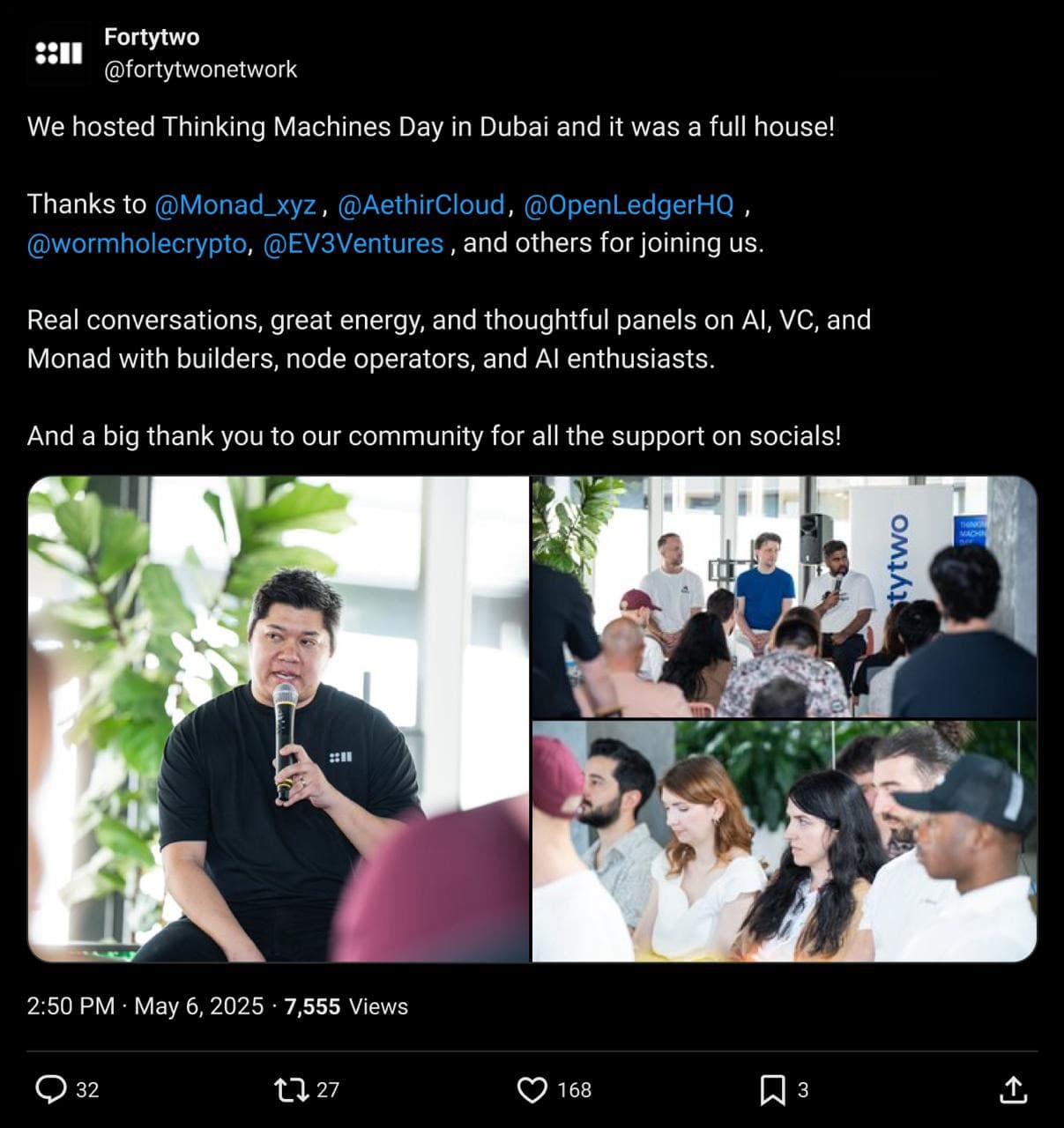Click the repost arrows icon
This screenshot has width=1064, height=1128.
(292, 1090)
